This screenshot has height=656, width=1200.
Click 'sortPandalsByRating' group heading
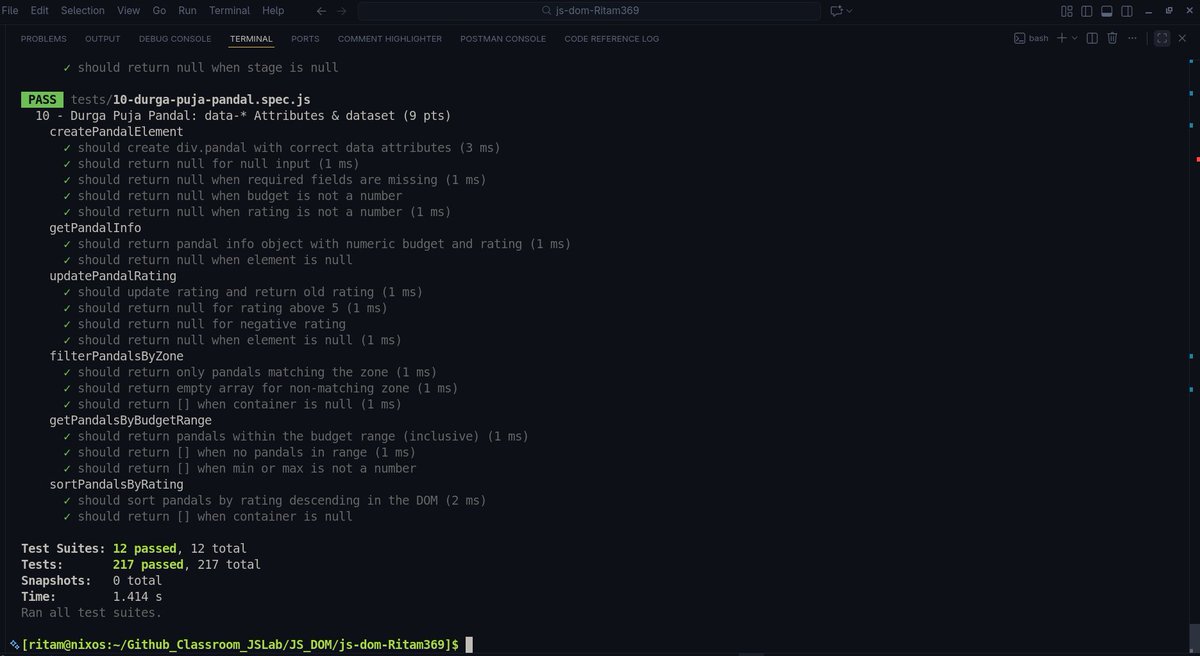pyautogui.click(x=116, y=484)
